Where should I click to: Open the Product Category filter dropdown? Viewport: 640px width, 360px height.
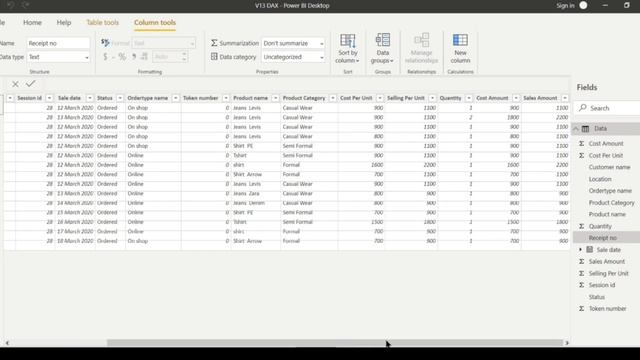tap(333, 98)
